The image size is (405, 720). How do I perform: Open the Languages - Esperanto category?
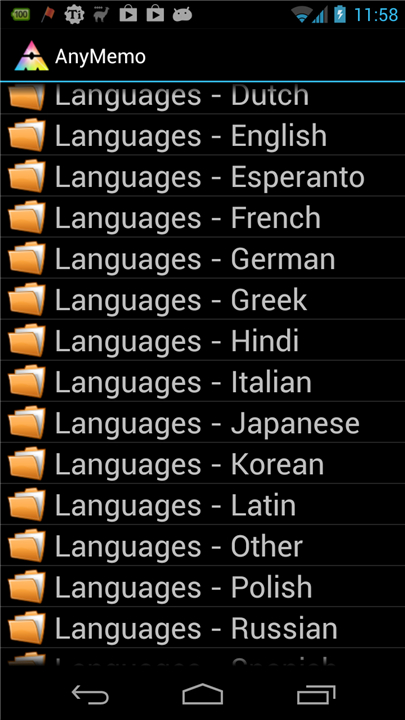click(202, 176)
